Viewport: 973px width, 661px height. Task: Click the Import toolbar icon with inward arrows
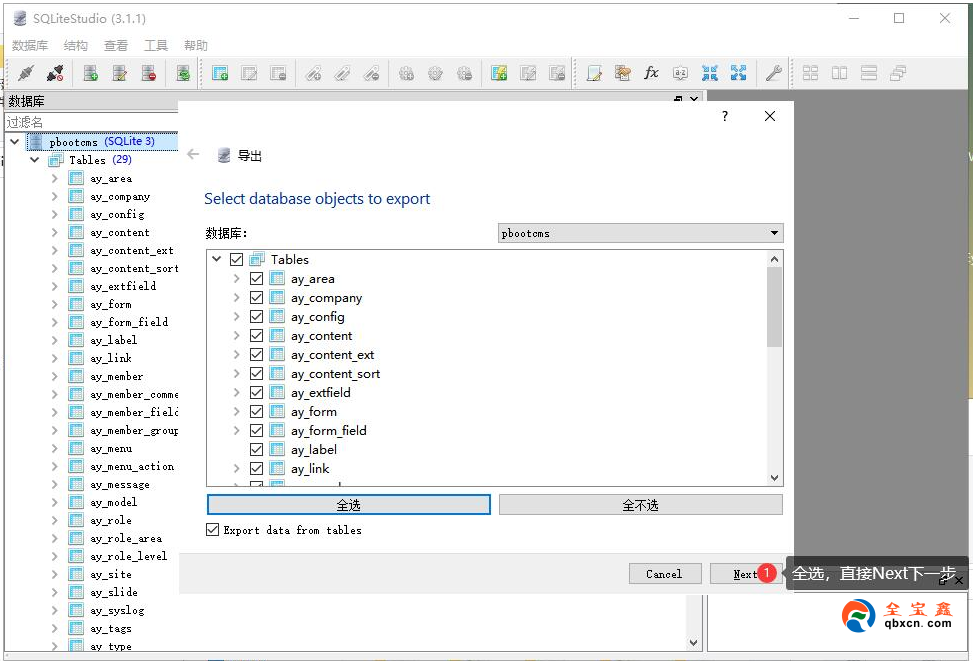point(710,73)
